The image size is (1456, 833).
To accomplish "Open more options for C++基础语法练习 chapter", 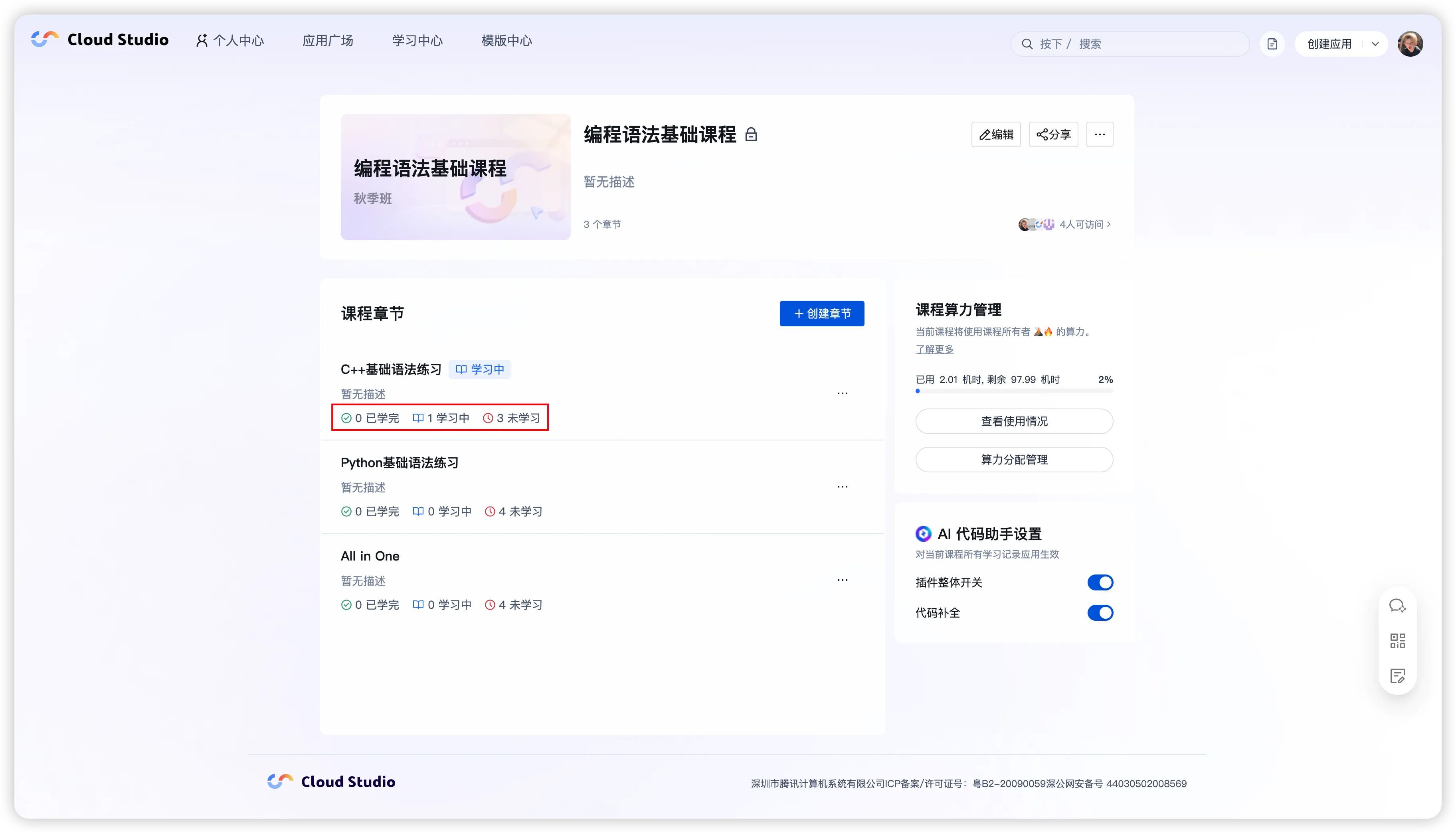I will coord(842,394).
